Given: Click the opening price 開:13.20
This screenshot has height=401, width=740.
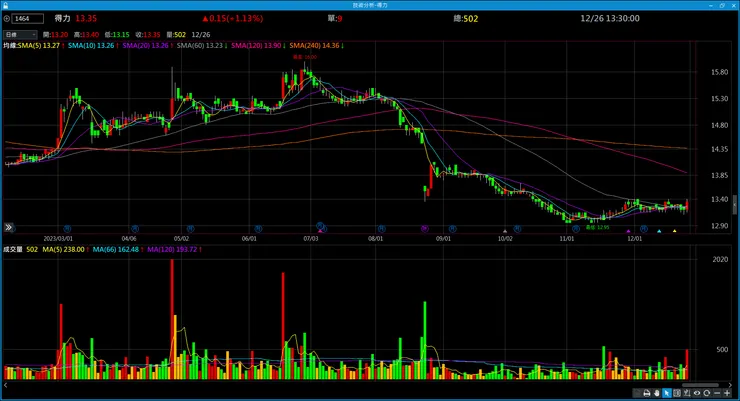Looking at the screenshot, I should pos(55,35).
